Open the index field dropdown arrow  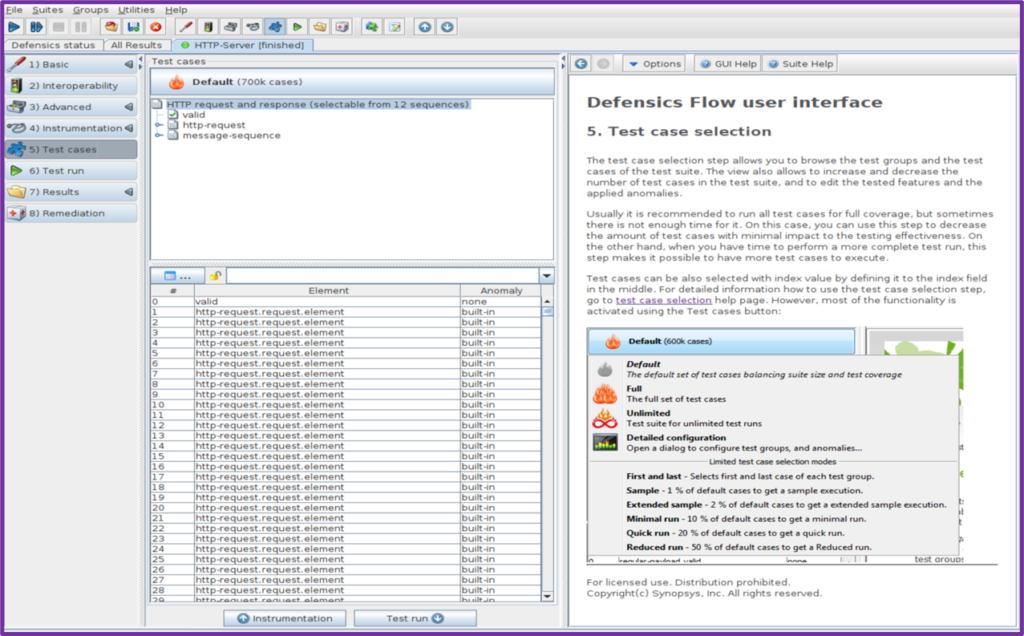click(x=546, y=275)
